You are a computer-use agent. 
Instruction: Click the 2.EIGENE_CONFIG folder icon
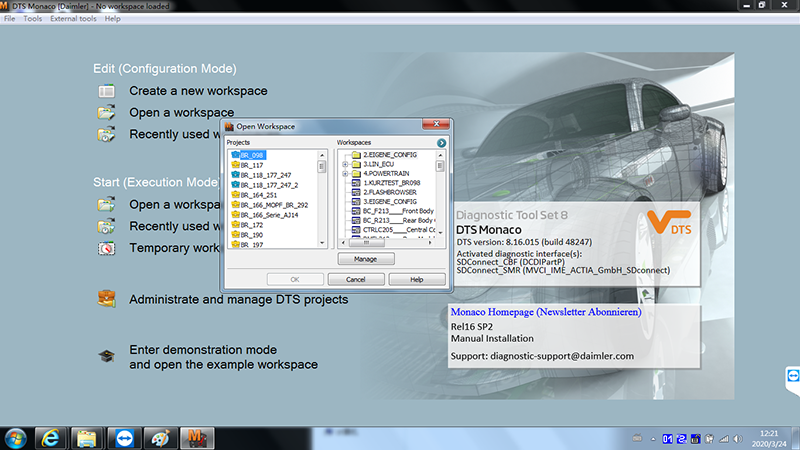point(356,155)
